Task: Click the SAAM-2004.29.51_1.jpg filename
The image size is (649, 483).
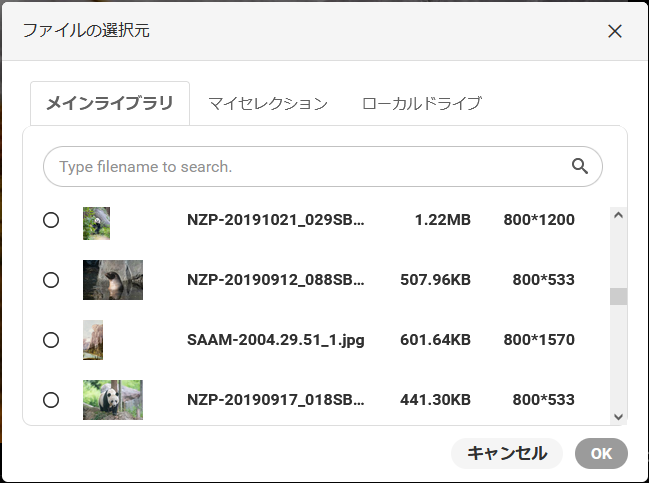Action: (275, 340)
